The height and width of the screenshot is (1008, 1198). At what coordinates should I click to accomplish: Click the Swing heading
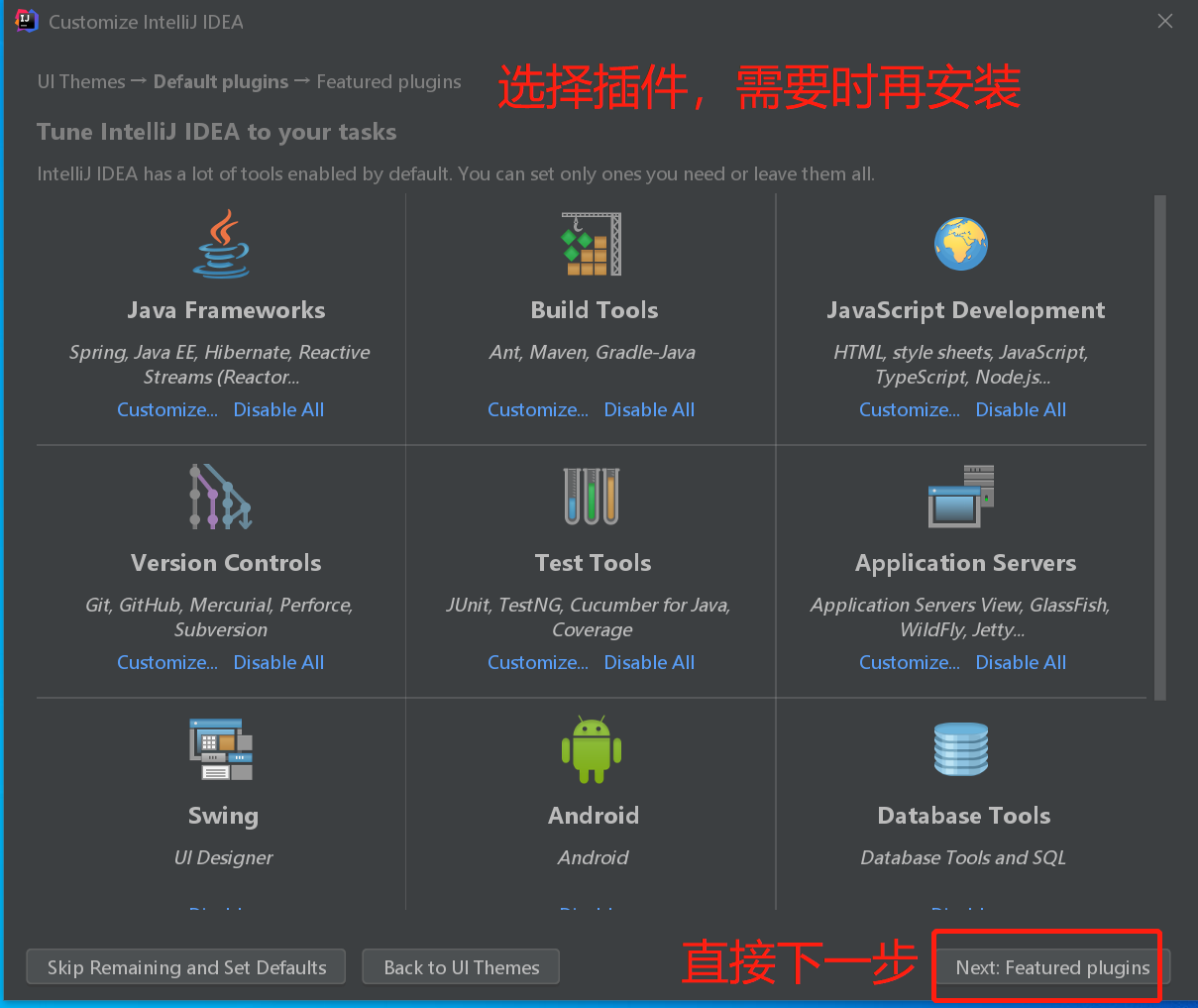pyautogui.click(x=223, y=816)
